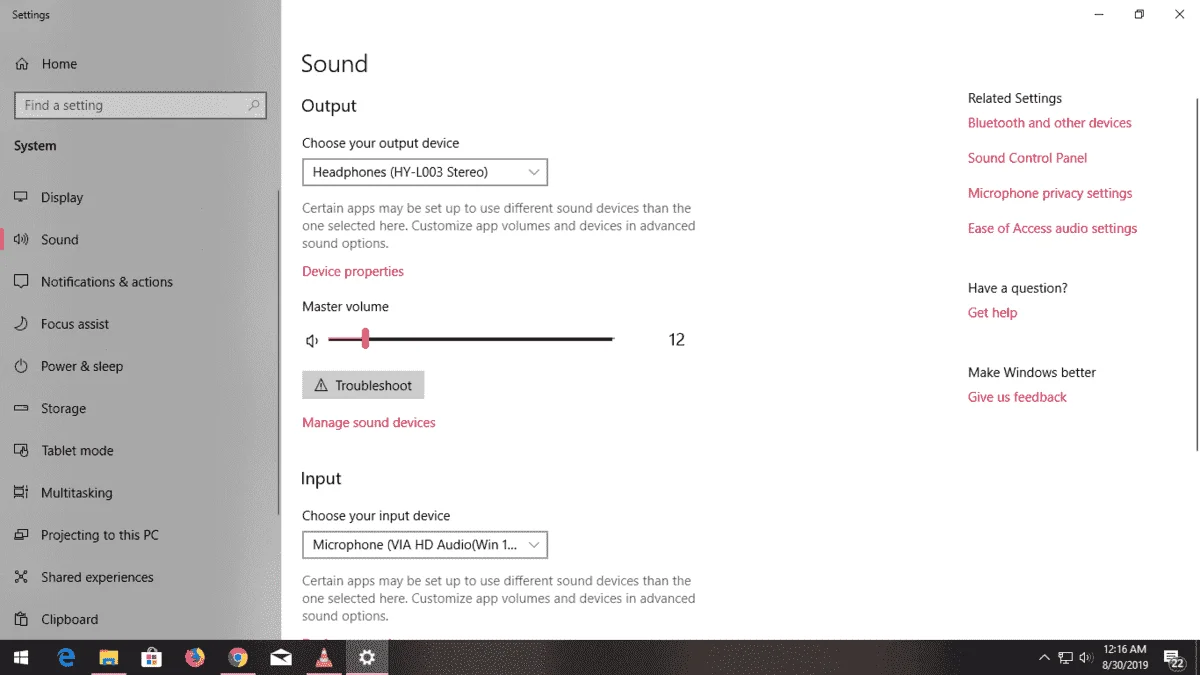Open Microphone privacy settings link
Viewport: 1200px width, 675px height.
tap(1050, 193)
